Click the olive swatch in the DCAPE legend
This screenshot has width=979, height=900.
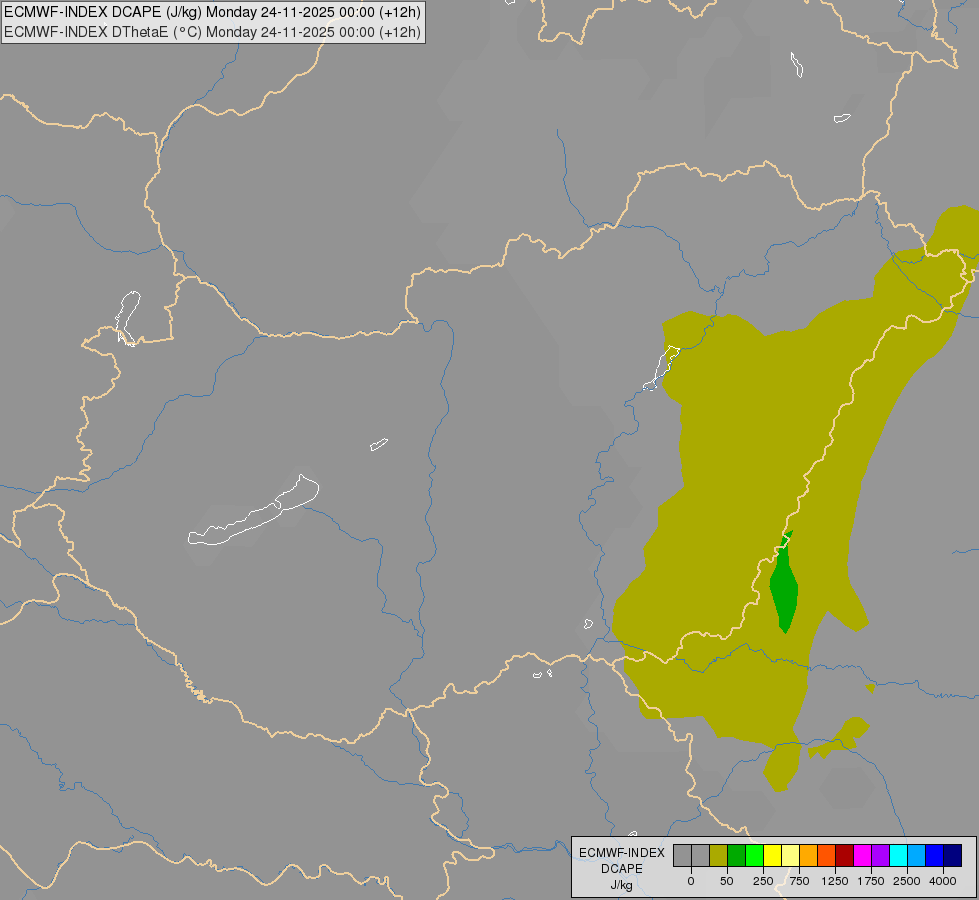point(718,856)
